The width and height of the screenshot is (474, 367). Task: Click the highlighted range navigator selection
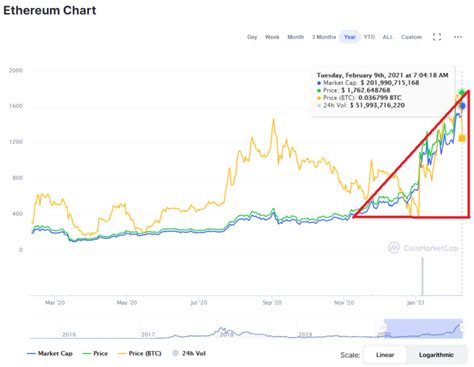[x=423, y=329]
